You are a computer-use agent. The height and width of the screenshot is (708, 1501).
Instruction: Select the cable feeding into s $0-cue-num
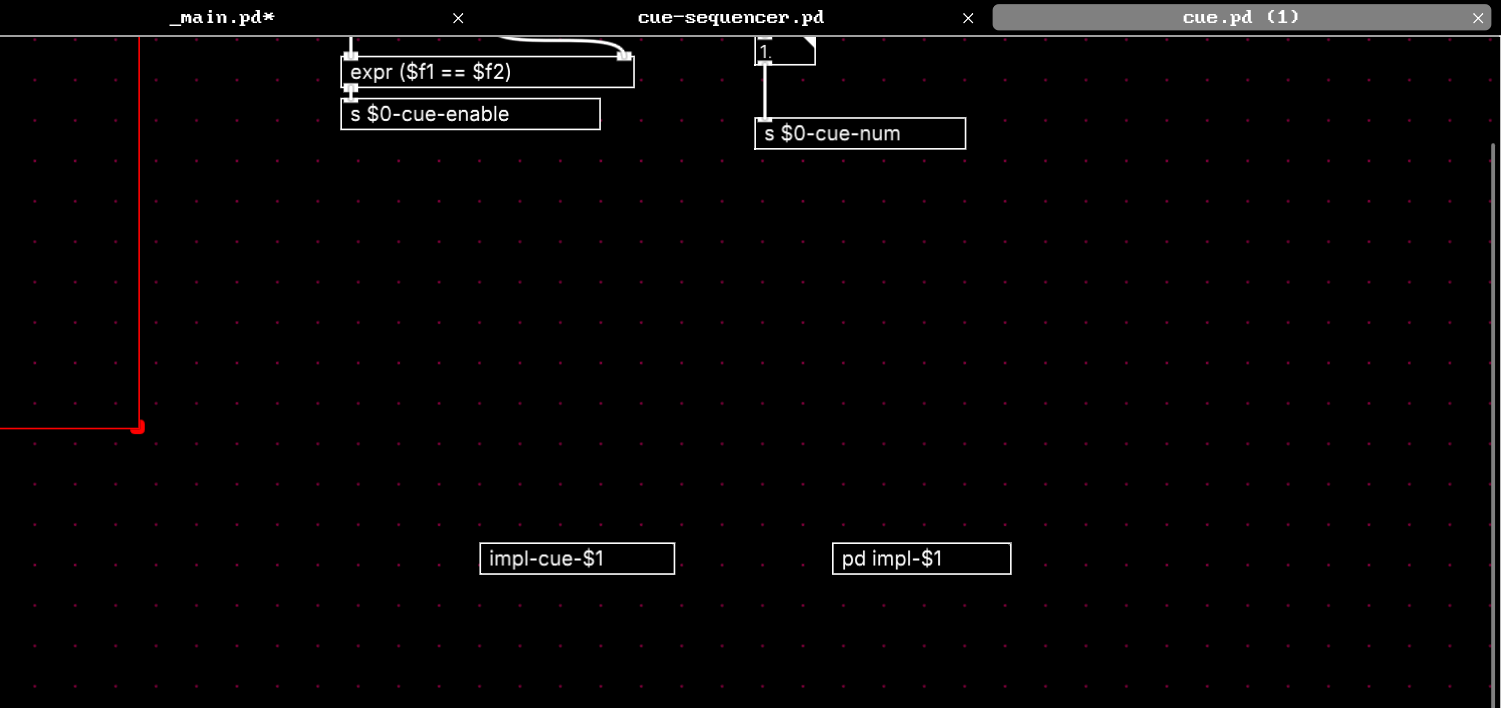765,92
